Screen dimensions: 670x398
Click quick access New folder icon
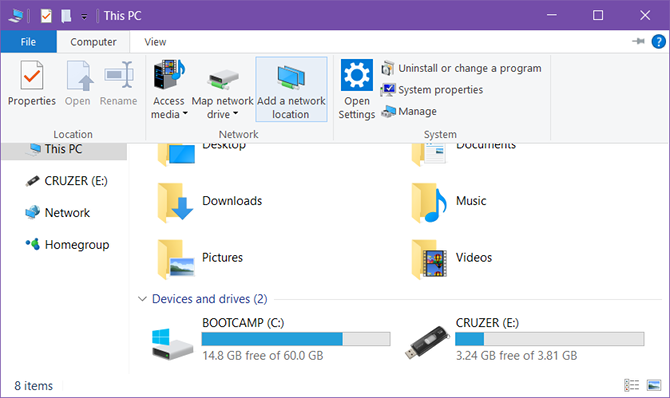tap(66, 16)
